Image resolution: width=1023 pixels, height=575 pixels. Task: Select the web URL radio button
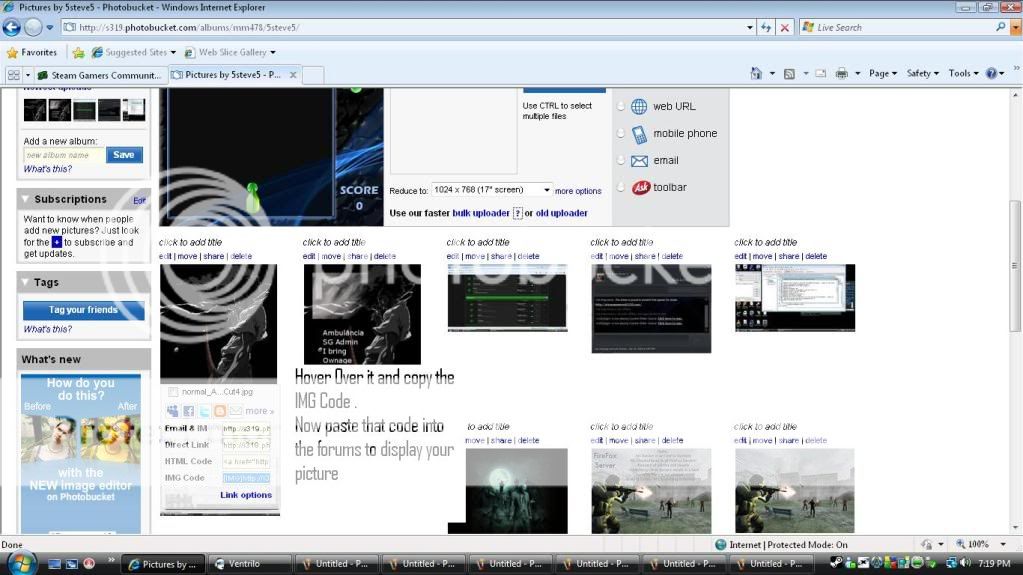pyautogui.click(x=620, y=106)
